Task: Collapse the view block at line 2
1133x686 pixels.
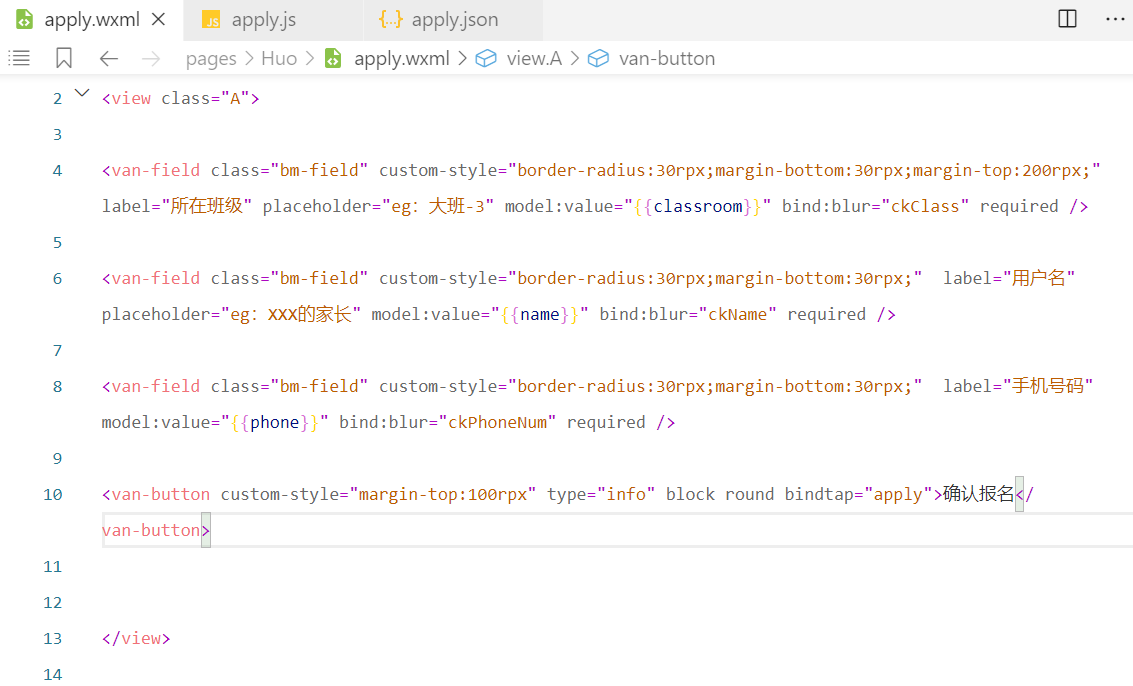Action: point(82,94)
